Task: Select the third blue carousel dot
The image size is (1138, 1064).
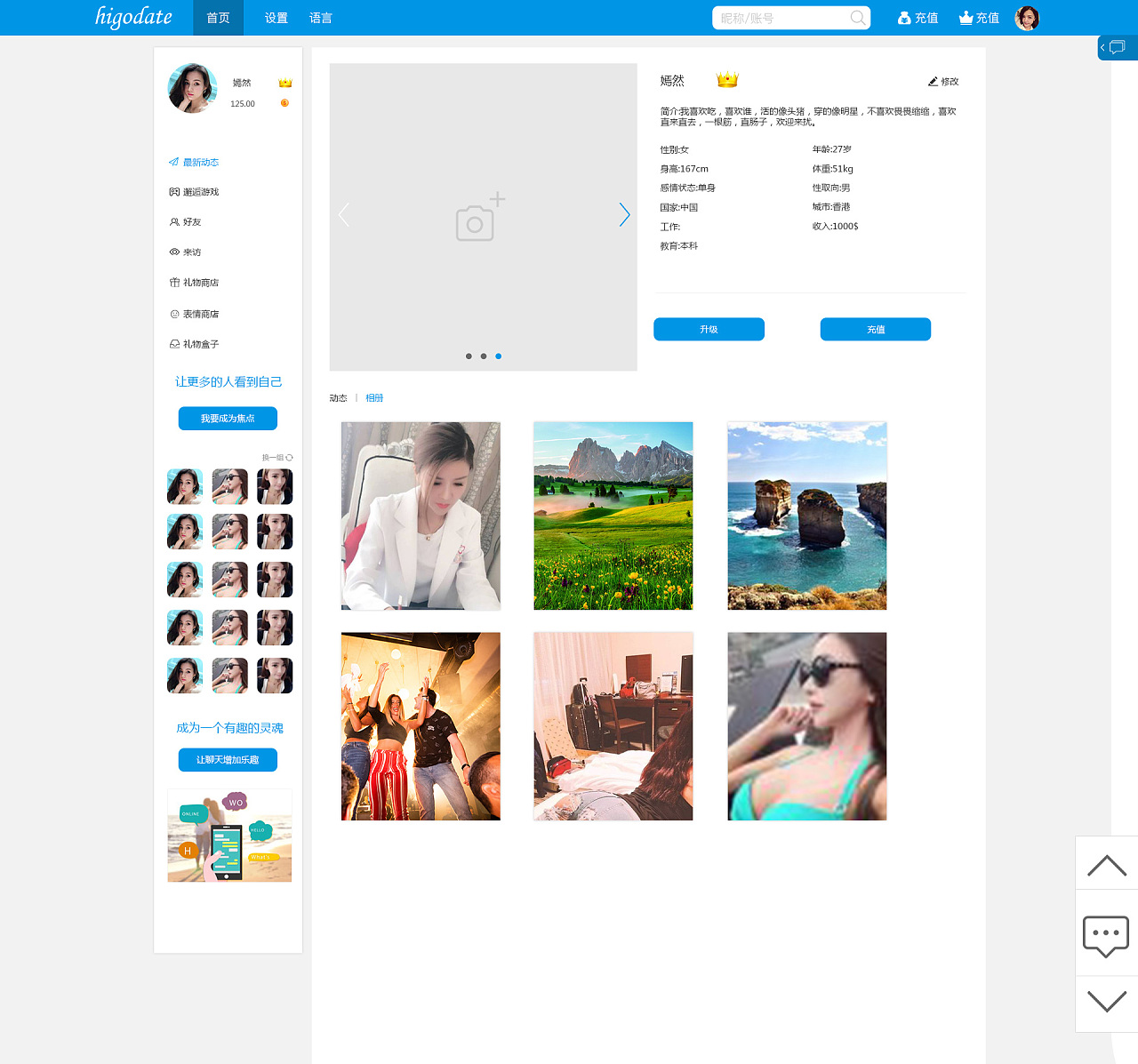Action: [499, 356]
